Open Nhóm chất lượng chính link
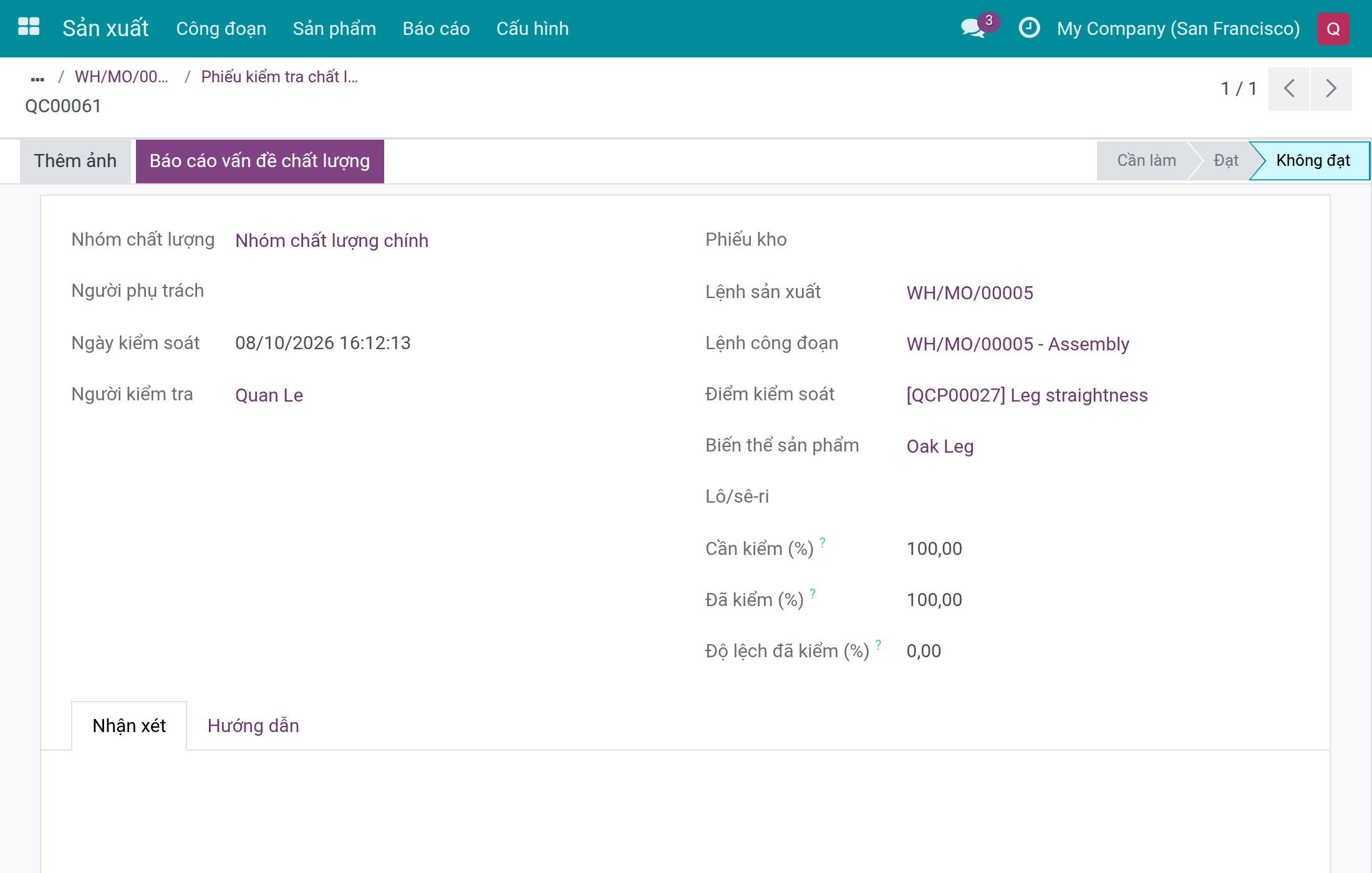Screen dimensions: 1372x873 (332, 241)
